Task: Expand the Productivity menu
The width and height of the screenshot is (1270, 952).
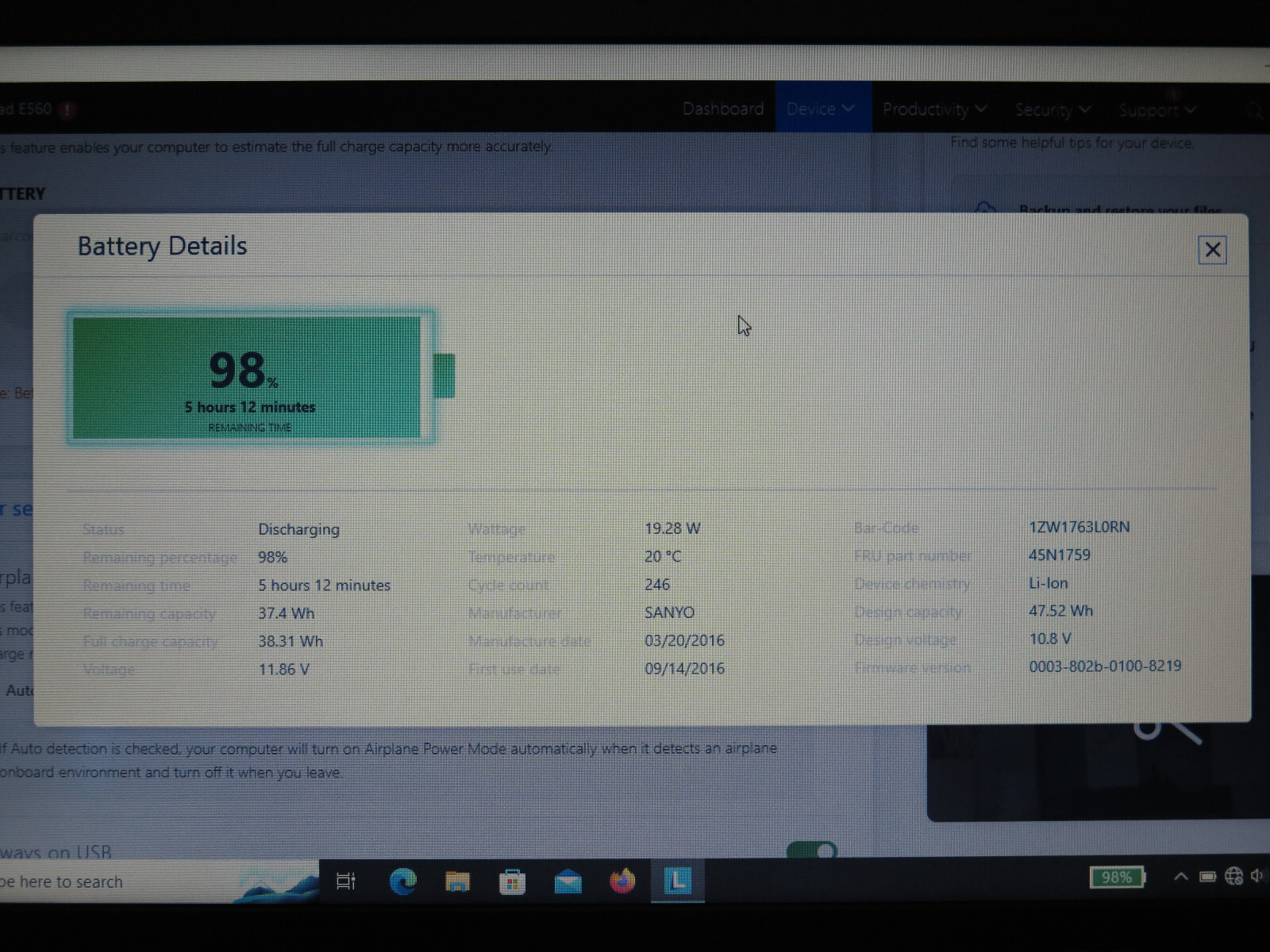Action: [934, 109]
